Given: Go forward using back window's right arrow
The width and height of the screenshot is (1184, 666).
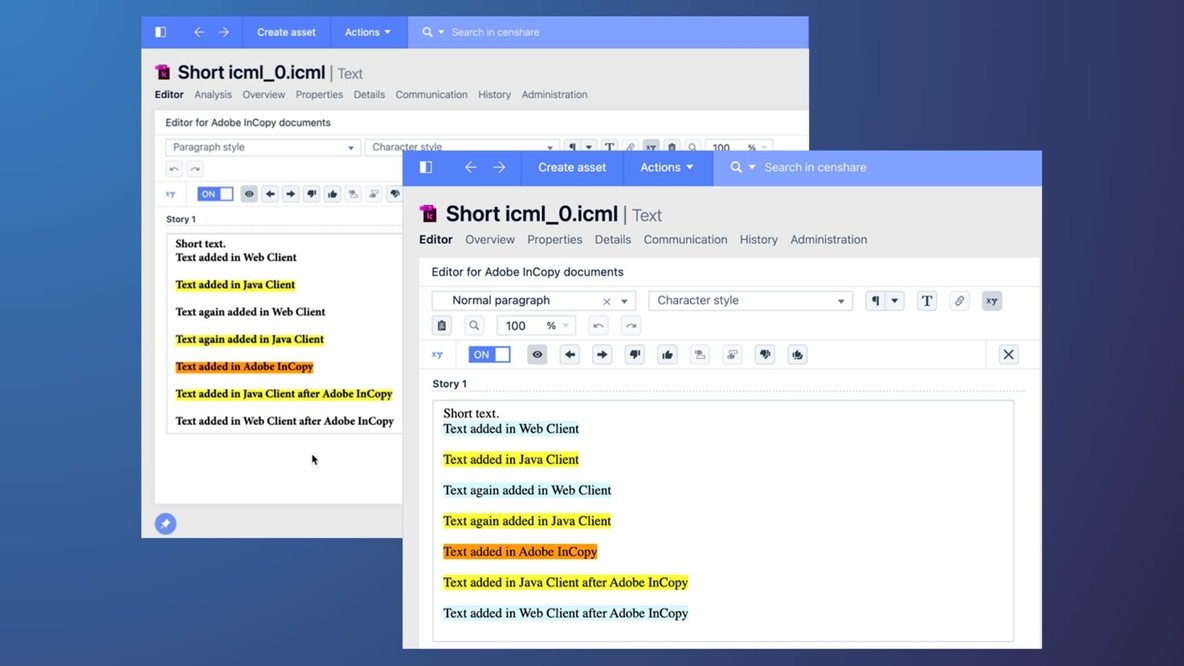Looking at the screenshot, I should (224, 32).
